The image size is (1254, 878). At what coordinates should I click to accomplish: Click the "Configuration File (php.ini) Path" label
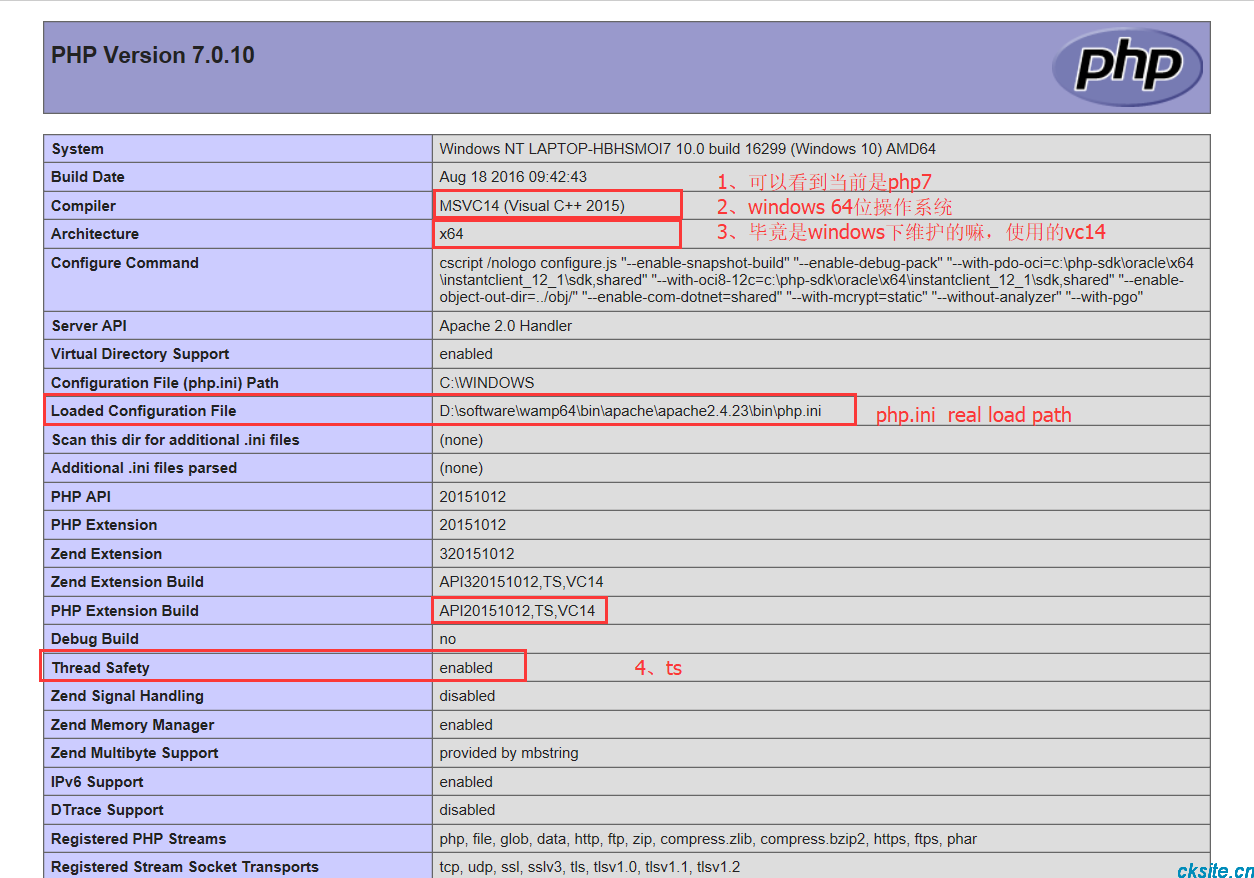pyautogui.click(x=165, y=383)
